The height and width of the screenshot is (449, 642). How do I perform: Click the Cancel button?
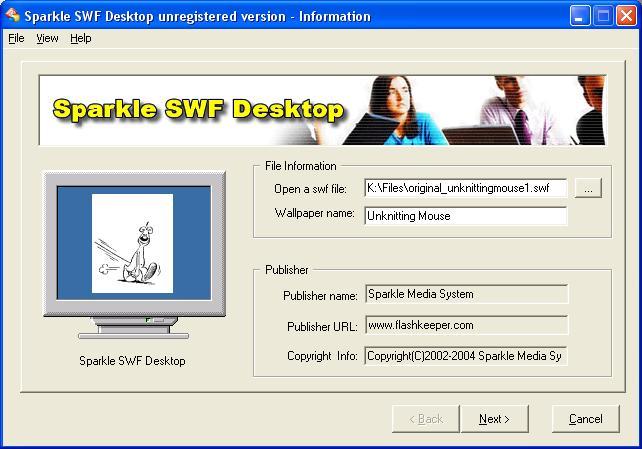tap(585, 419)
